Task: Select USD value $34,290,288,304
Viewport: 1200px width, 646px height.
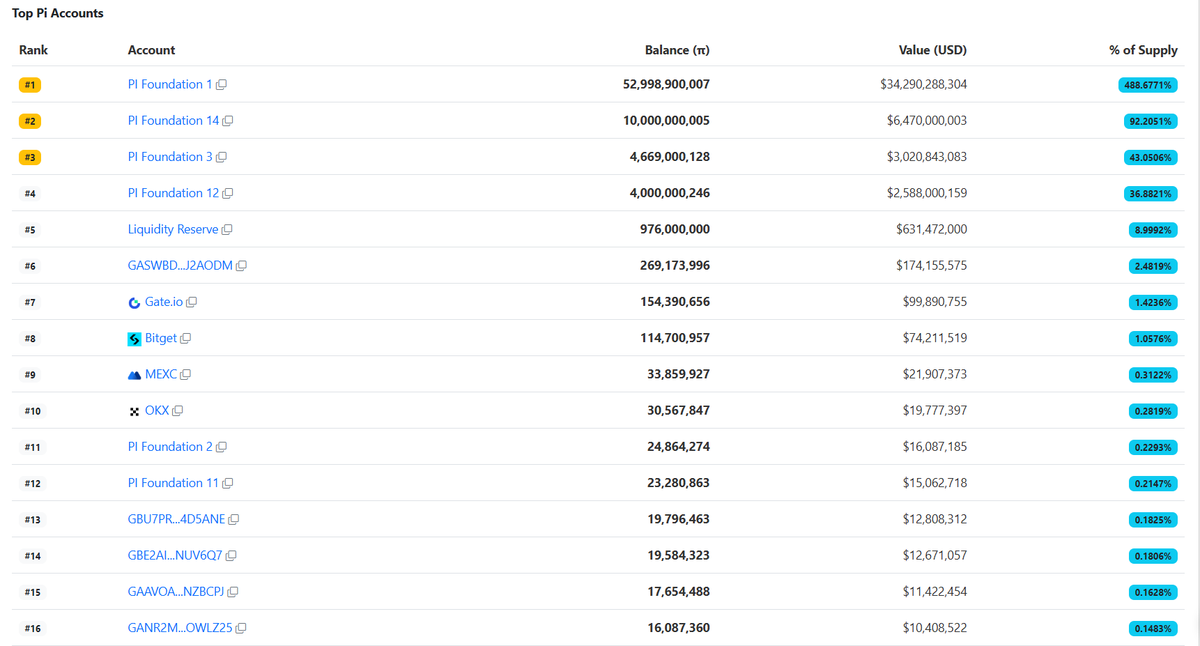Action: (x=924, y=84)
